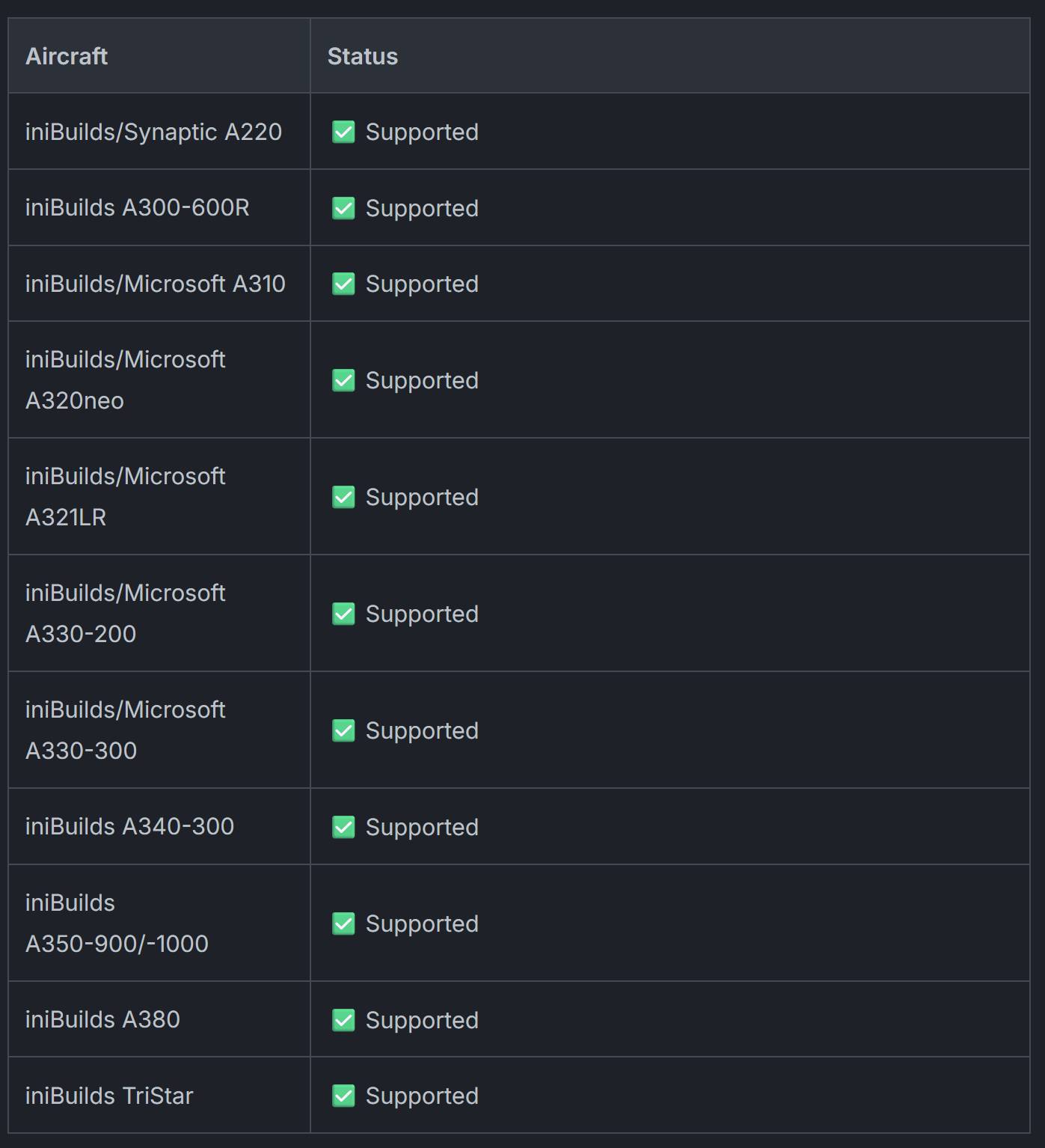
Task: Click the iniBuilds TriStar aircraft cell
Action: (x=159, y=1095)
